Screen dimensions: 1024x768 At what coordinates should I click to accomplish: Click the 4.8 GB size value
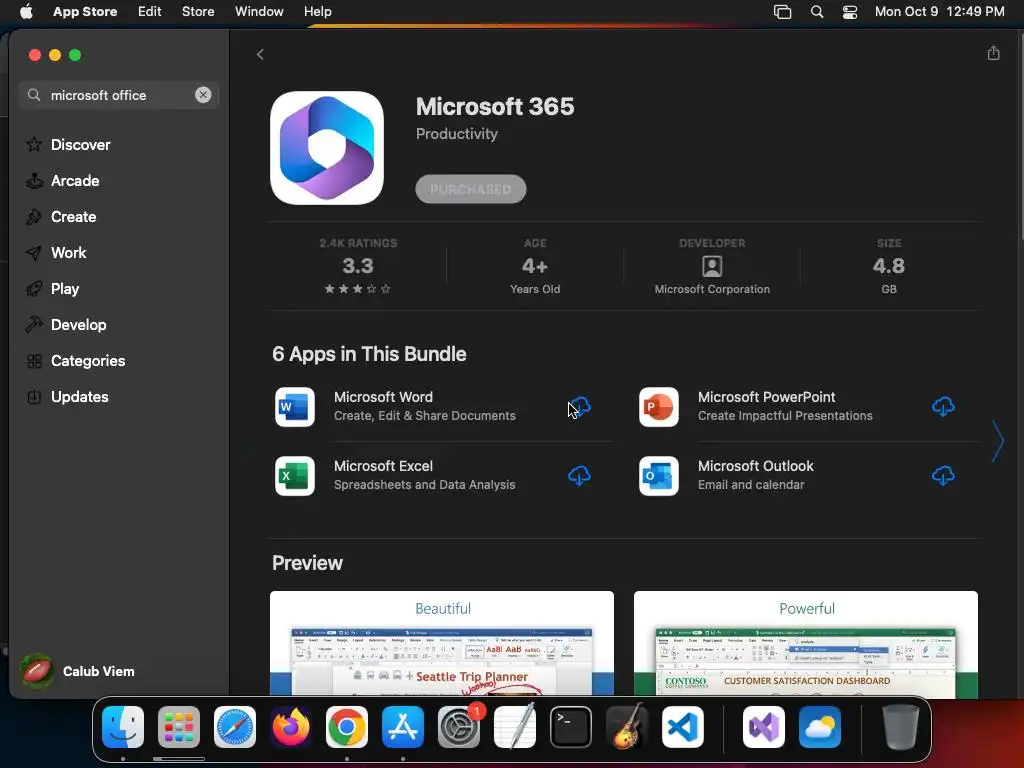pos(889,266)
